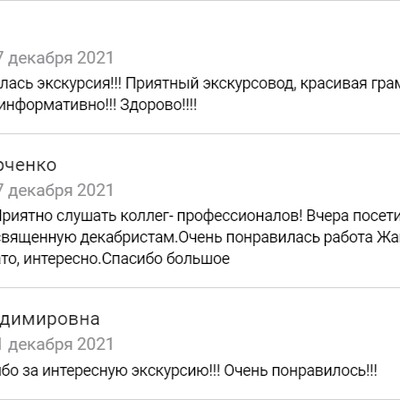Click the word "информативно!!!" in first review
Image resolution: width=400 pixels, height=400 pixels.
click(x=58, y=105)
